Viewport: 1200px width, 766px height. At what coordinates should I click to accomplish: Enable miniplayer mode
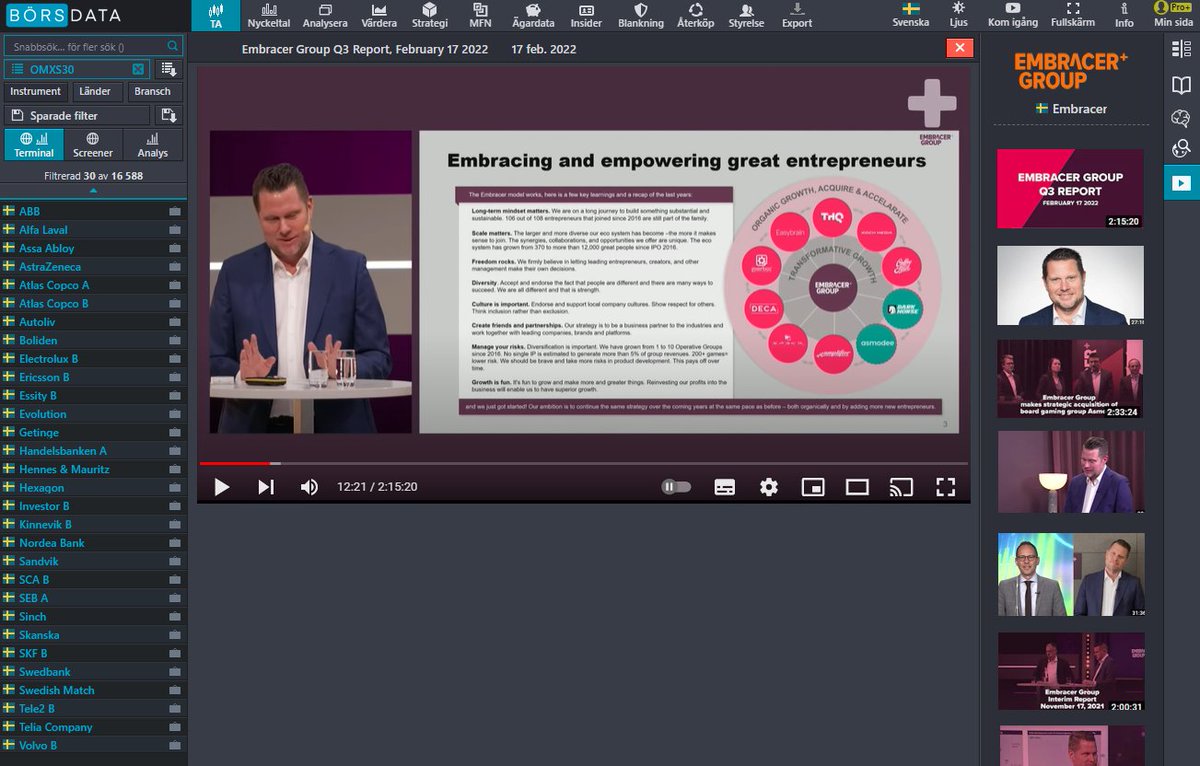point(813,487)
